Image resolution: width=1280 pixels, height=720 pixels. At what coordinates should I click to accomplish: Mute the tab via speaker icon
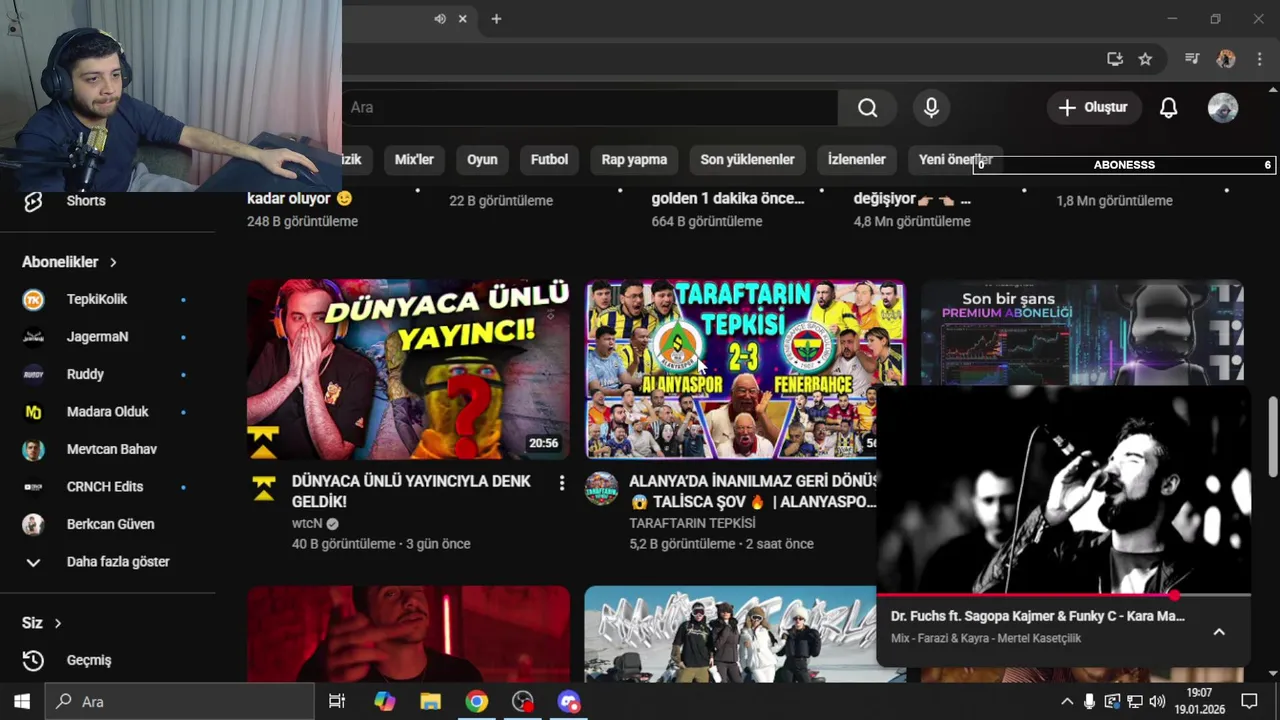click(x=440, y=19)
